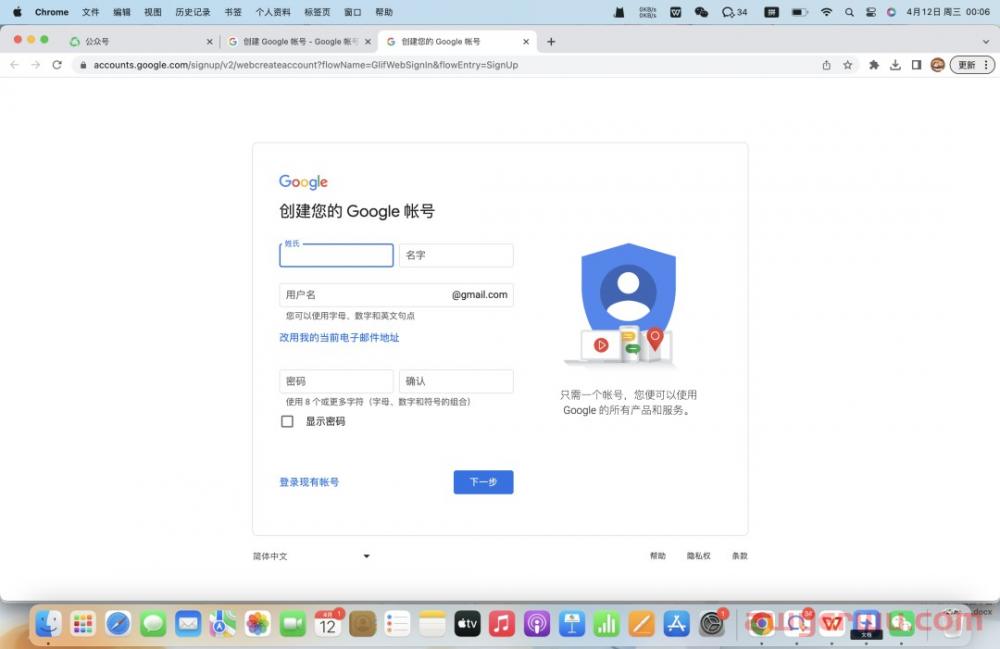Open a new tab with plus icon
This screenshot has height=649, width=1000.
click(x=551, y=41)
